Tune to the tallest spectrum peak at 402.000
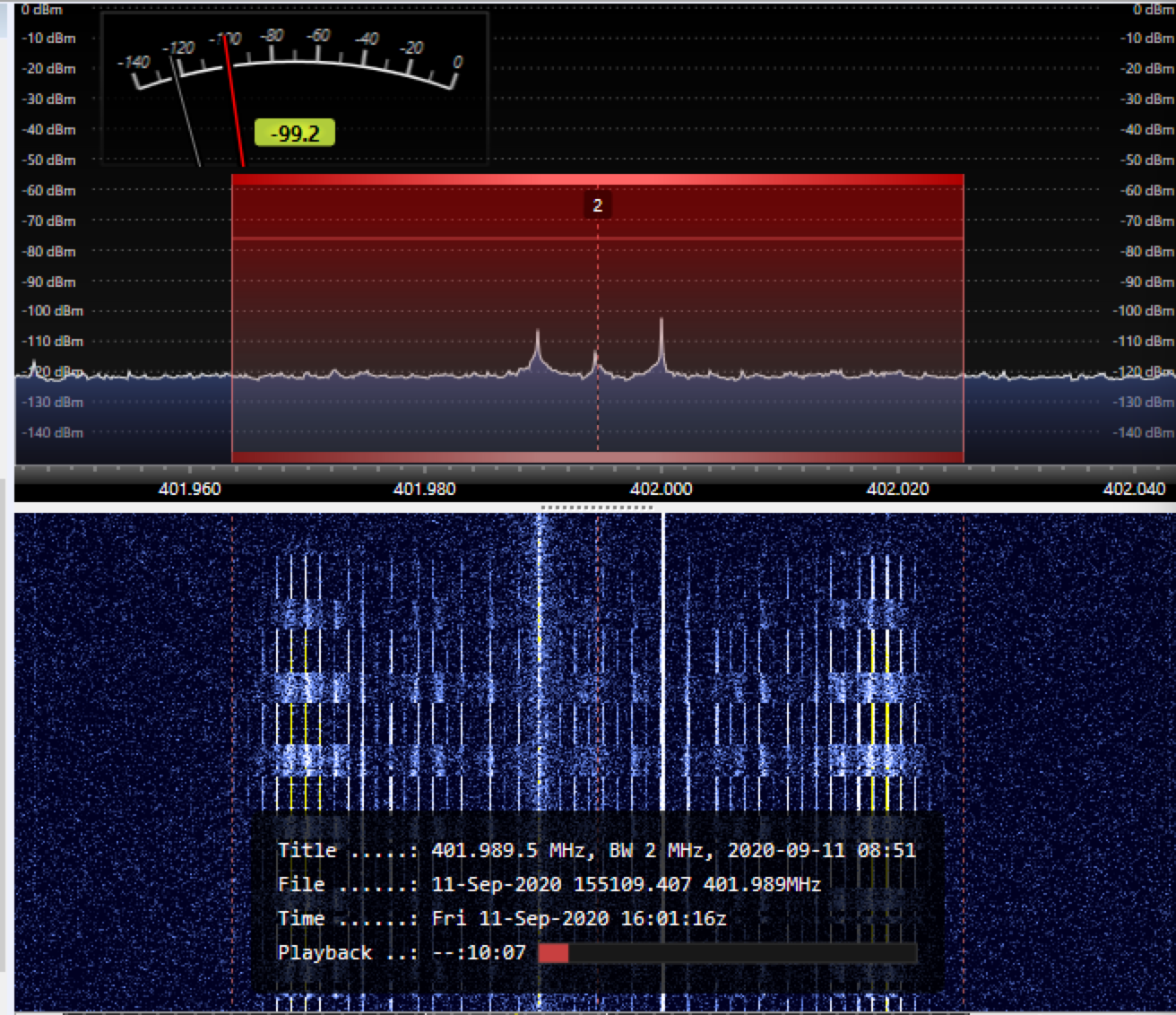Viewport: 1176px width, 1015px height. 661,323
